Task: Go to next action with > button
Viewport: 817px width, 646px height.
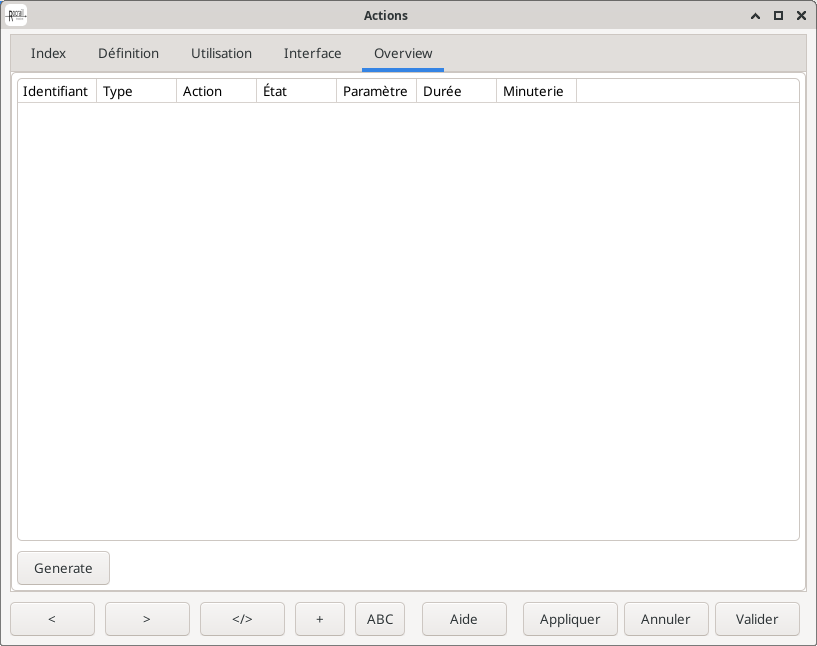Action: [x=147, y=619]
